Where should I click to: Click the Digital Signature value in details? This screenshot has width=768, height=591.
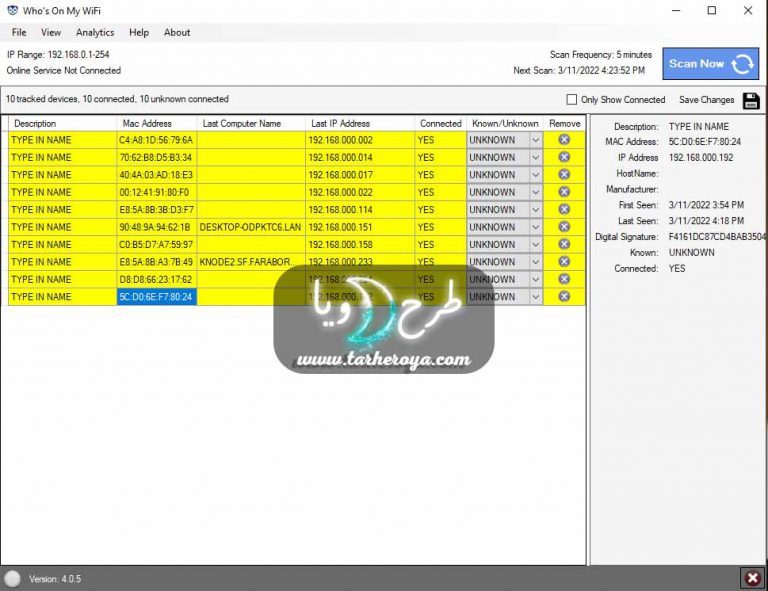717,236
